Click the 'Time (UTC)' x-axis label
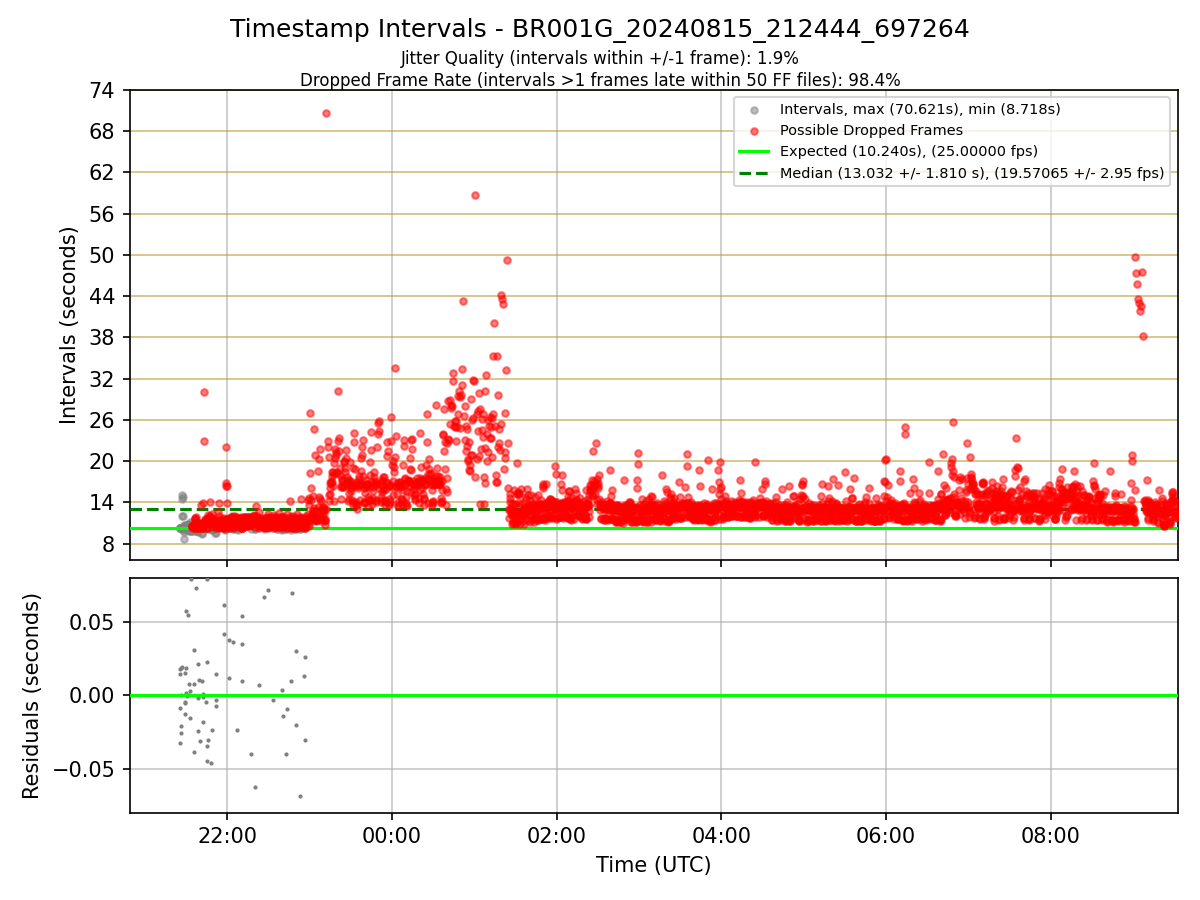The width and height of the screenshot is (1200, 900). tap(653, 865)
